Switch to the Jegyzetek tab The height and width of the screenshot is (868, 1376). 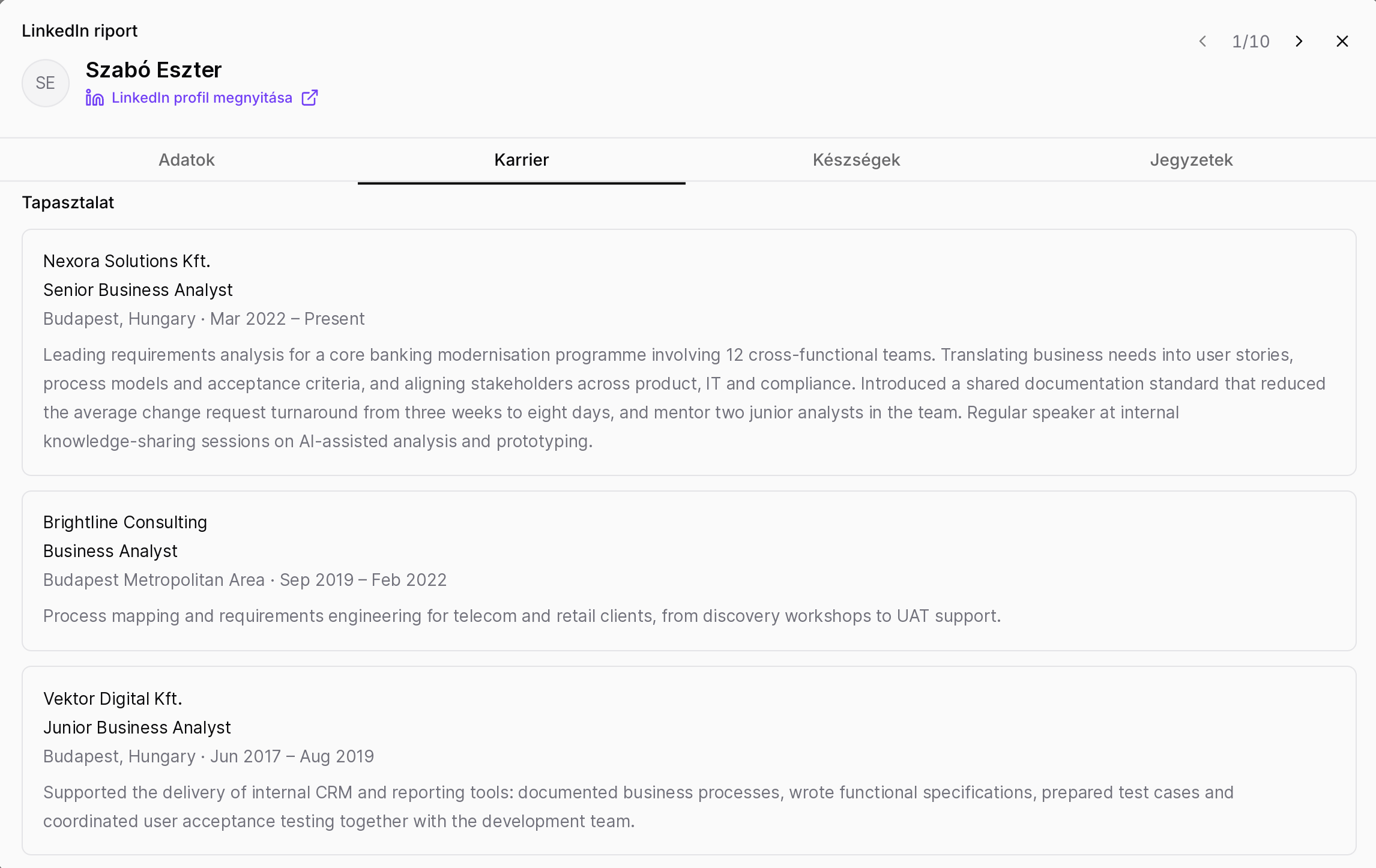click(1191, 160)
